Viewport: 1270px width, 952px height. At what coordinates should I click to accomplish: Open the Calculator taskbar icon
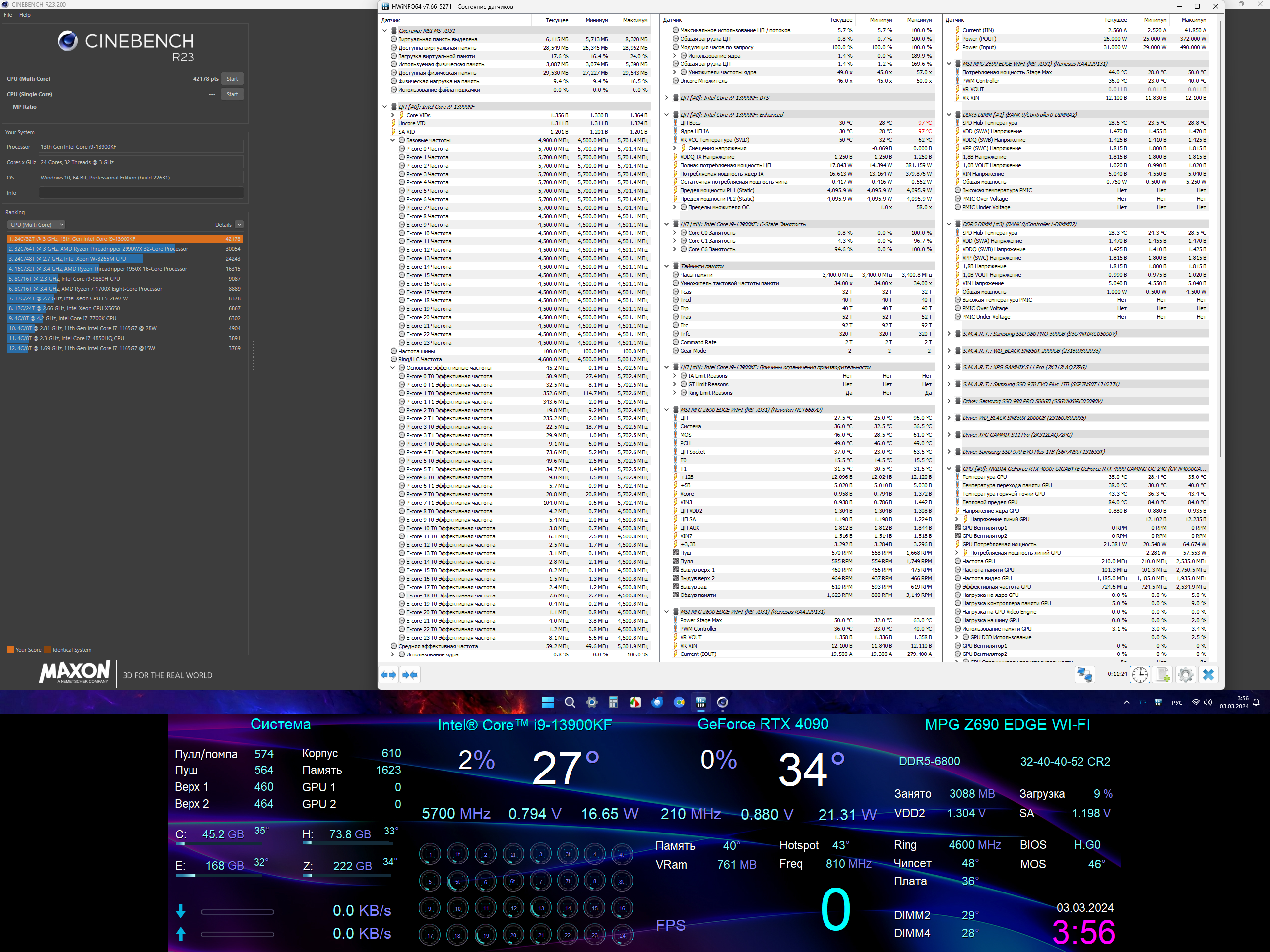(x=614, y=702)
